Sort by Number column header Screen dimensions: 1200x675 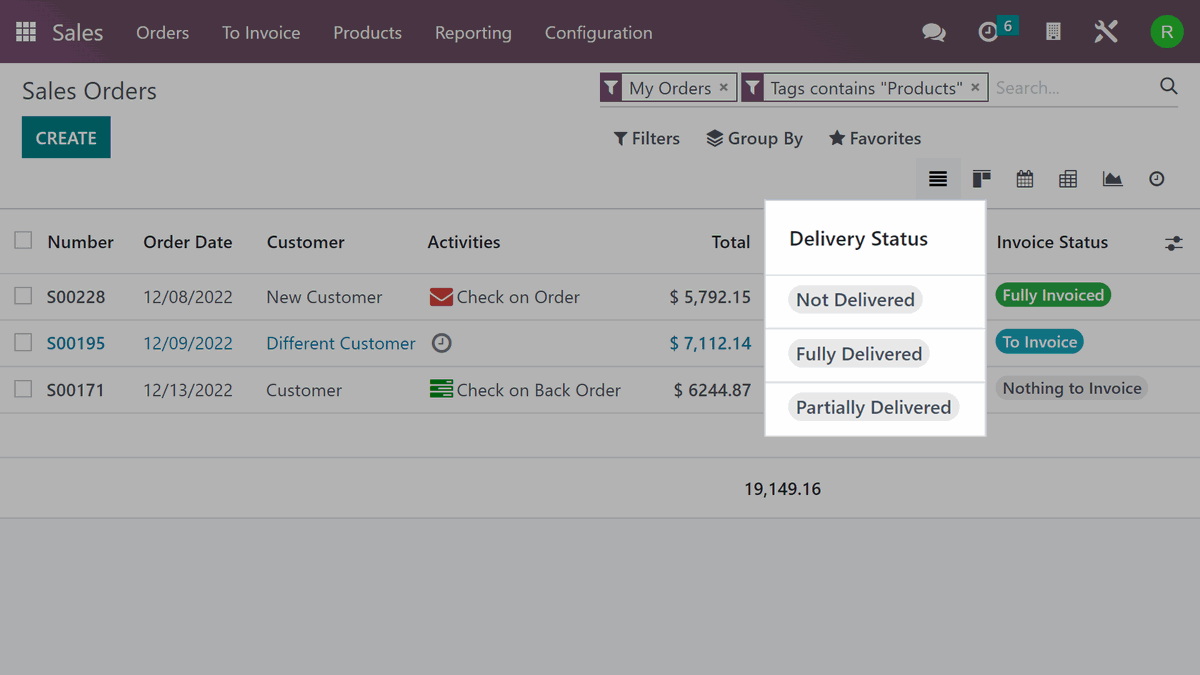pos(80,242)
